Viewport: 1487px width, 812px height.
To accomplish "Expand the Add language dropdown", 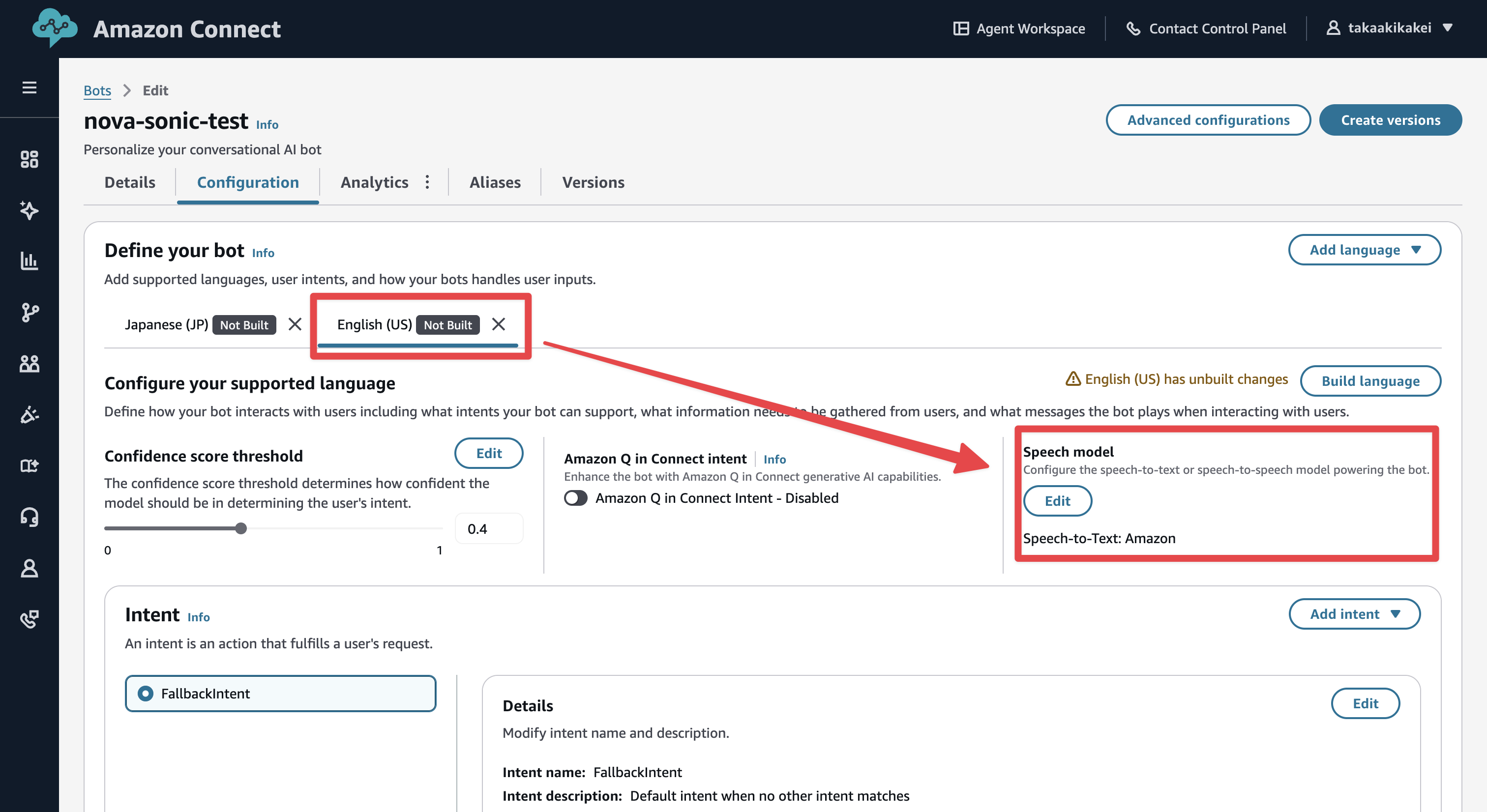I will [x=1364, y=249].
